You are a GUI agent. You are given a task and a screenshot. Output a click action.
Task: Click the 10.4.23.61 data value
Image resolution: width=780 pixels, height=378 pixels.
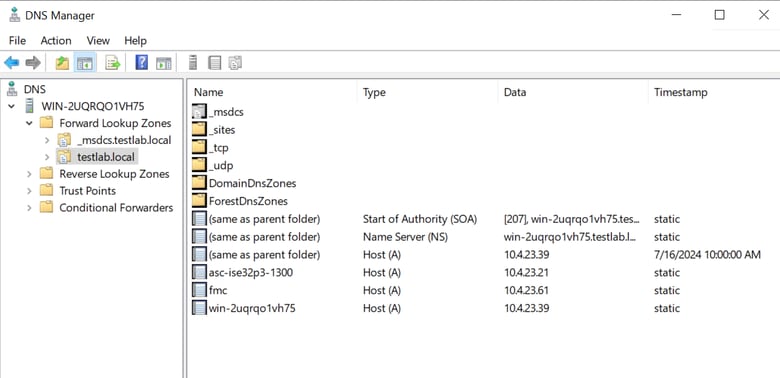(526, 290)
